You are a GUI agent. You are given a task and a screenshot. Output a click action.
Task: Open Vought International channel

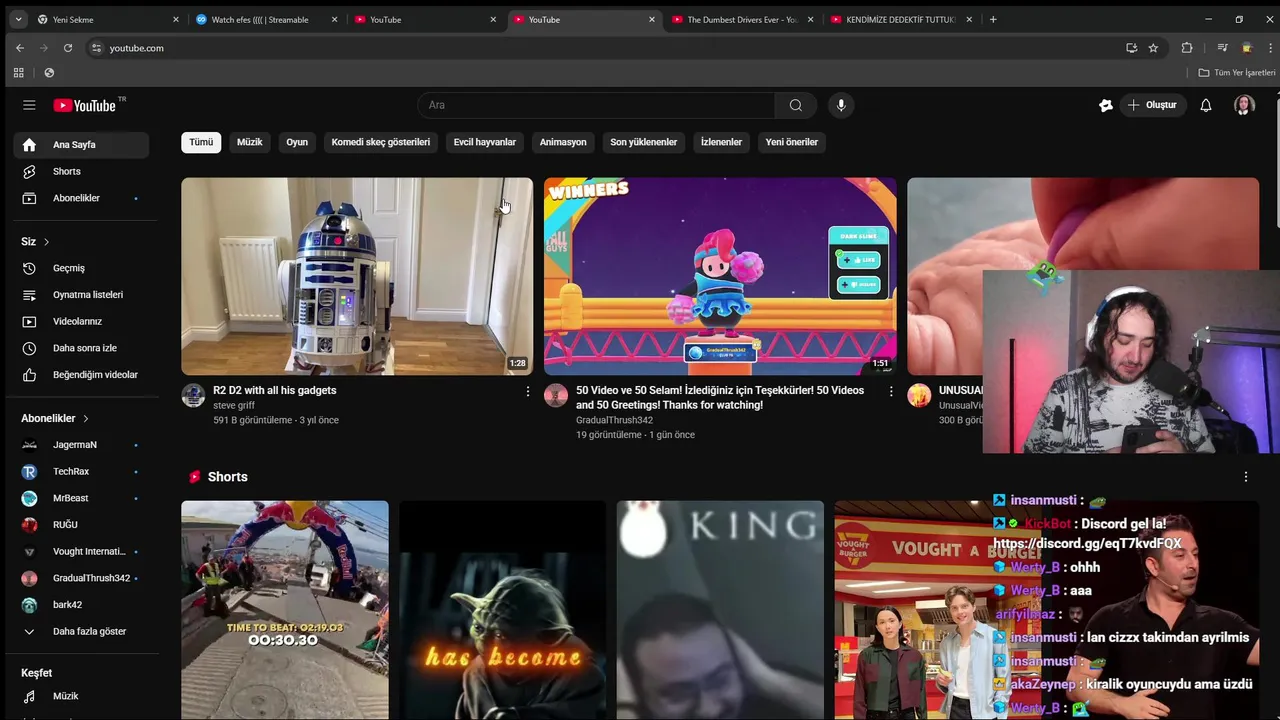click(x=81, y=552)
